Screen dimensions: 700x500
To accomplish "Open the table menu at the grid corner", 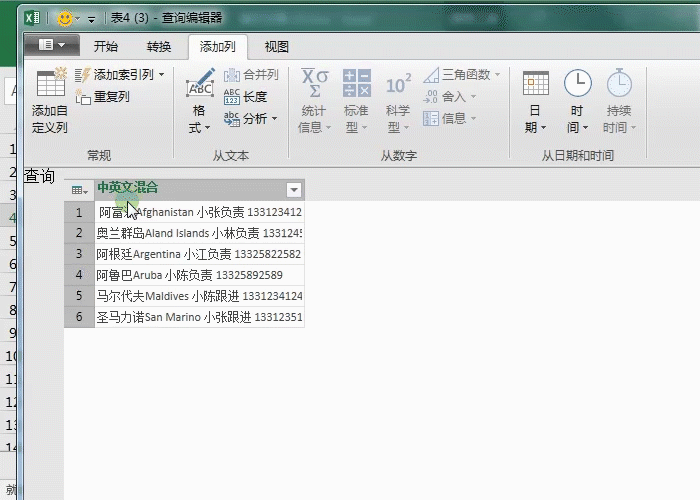I will (x=79, y=190).
